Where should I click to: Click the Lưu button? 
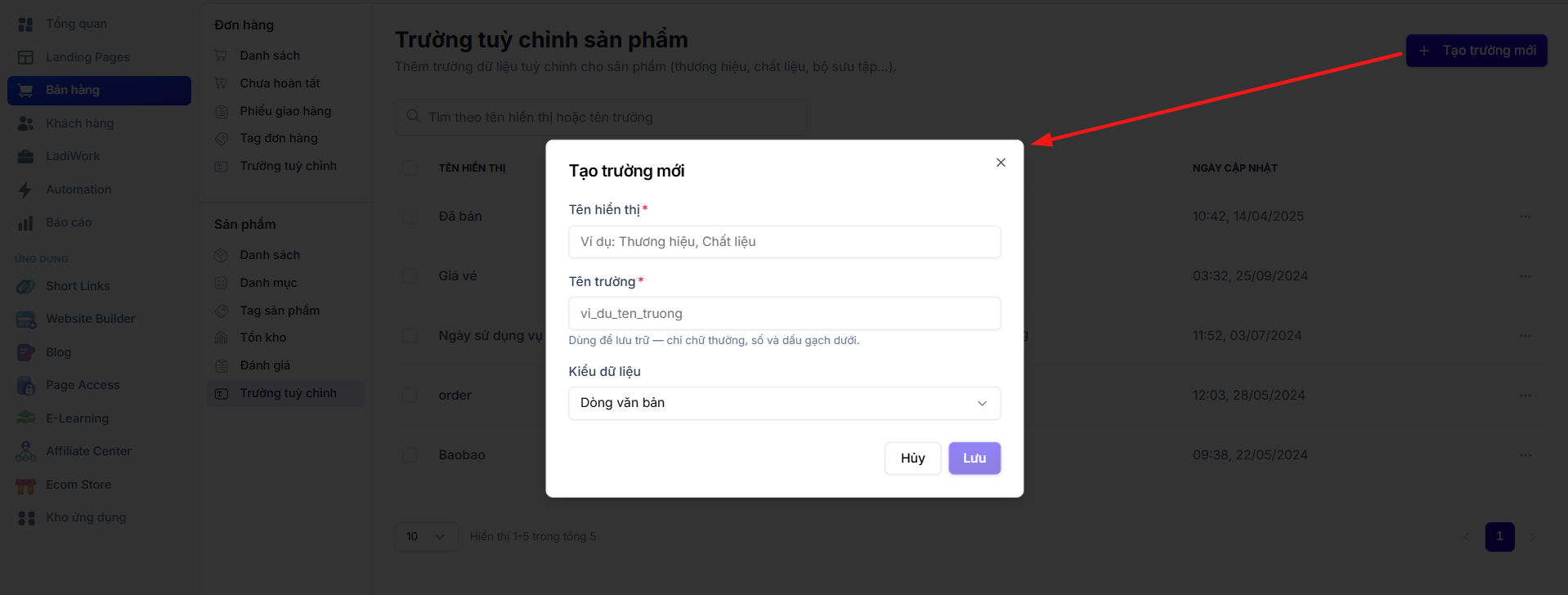click(974, 459)
